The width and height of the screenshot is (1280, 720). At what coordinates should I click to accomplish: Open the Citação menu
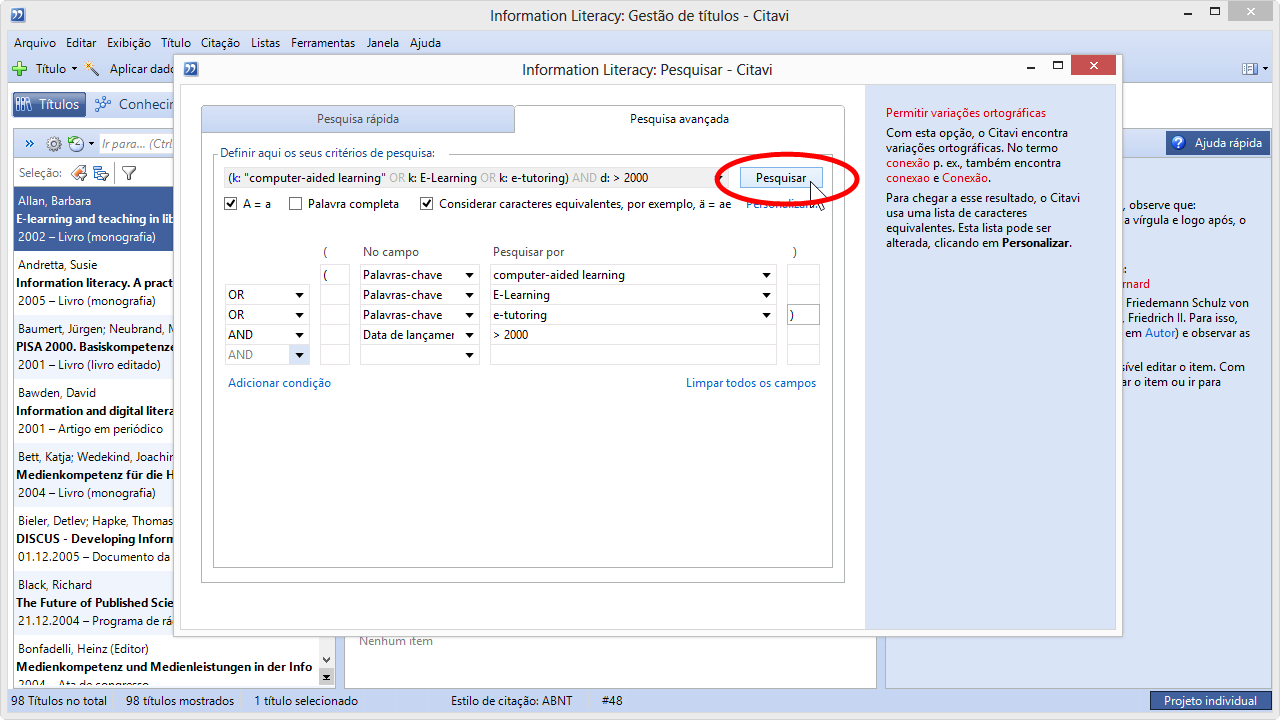pos(220,43)
